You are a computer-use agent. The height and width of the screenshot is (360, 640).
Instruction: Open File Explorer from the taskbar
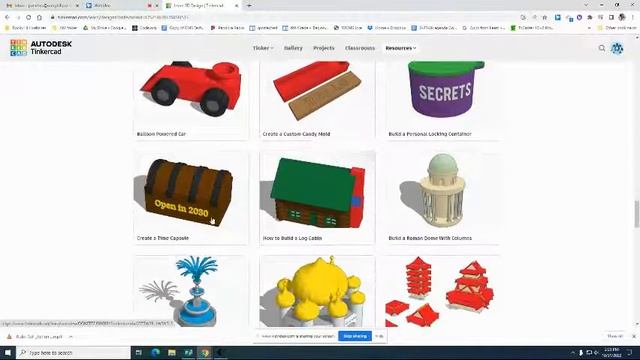point(172,353)
